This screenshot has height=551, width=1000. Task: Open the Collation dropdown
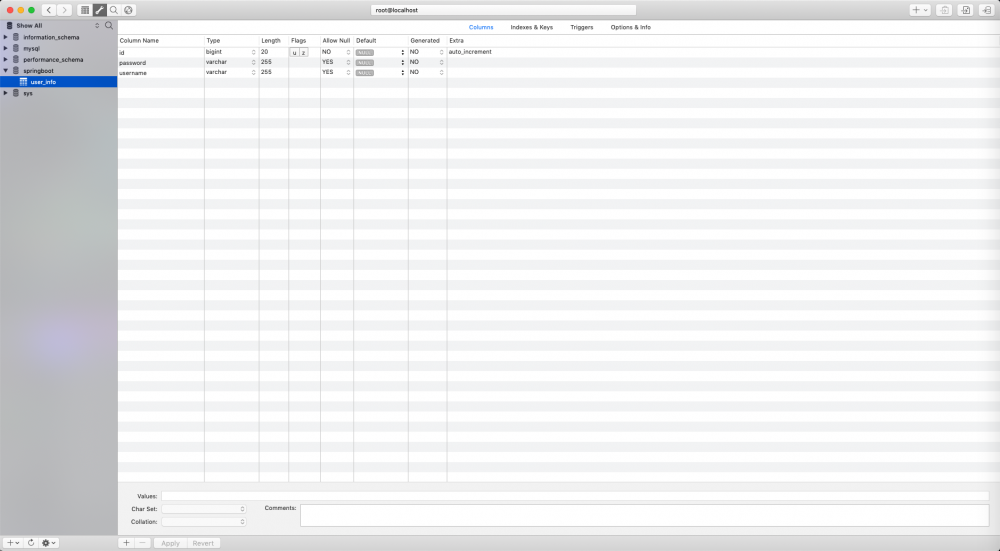[x=203, y=522]
